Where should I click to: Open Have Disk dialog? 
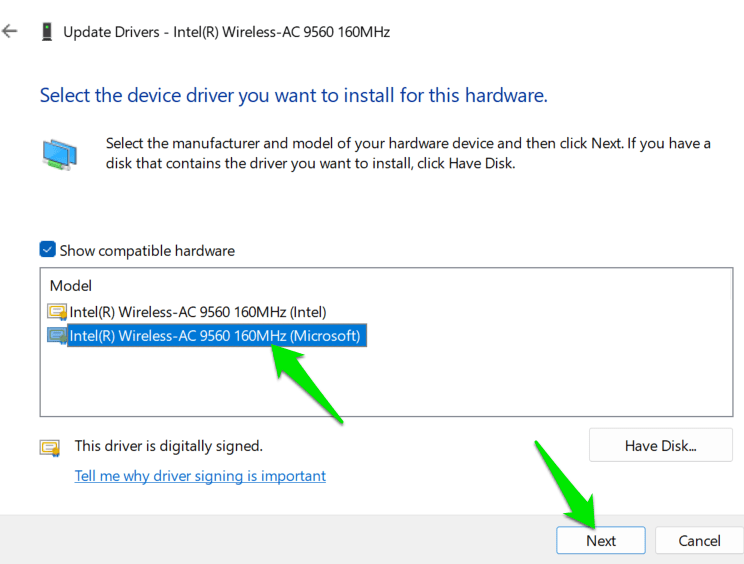pyautogui.click(x=660, y=445)
